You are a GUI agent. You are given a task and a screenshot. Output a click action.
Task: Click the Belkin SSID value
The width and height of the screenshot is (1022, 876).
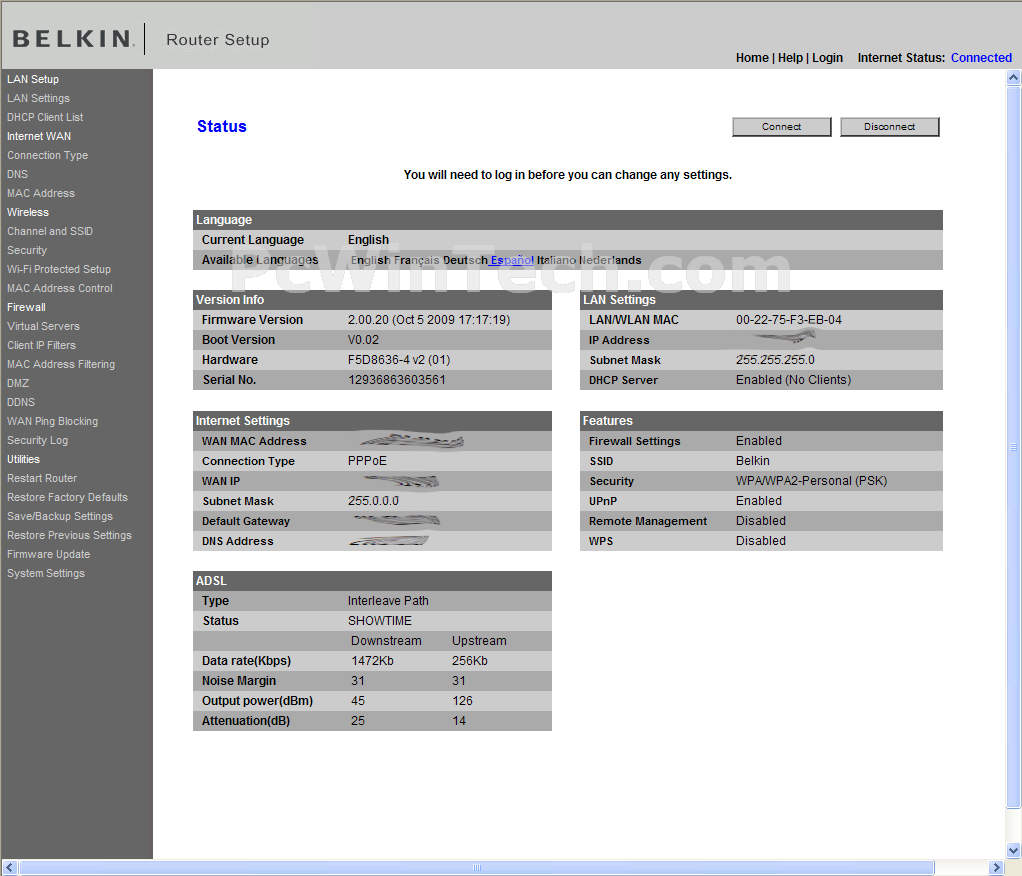pos(753,461)
